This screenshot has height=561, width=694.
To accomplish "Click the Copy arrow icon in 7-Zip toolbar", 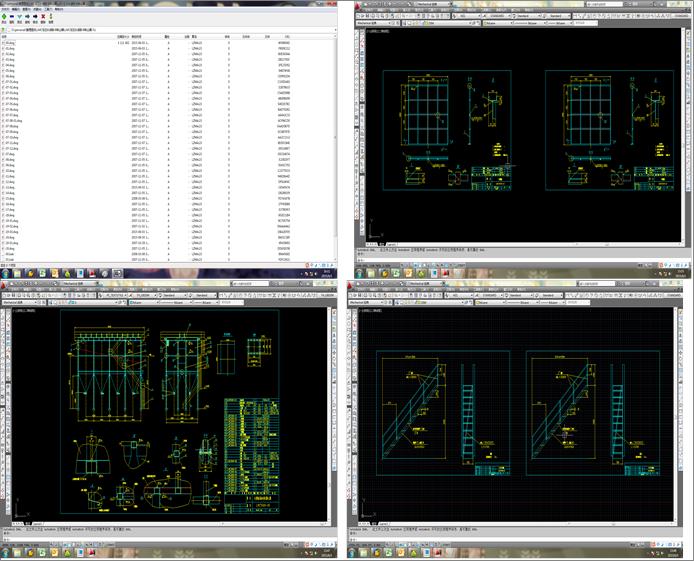I will [29, 17].
